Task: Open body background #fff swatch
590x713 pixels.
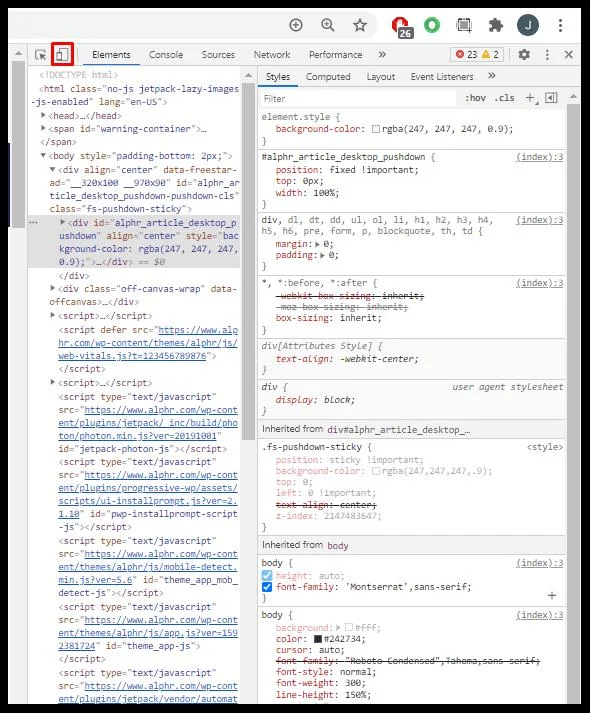Action: click(x=349, y=628)
